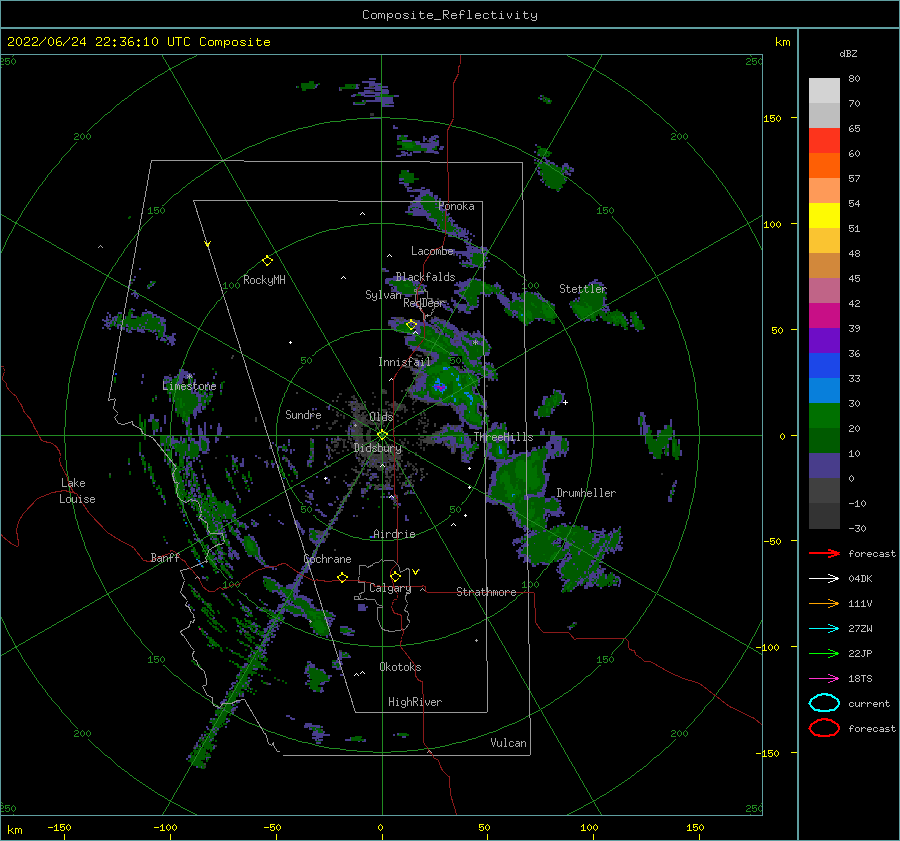Click the cyan 27ZW arrow in legend

click(x=824, y=629)
